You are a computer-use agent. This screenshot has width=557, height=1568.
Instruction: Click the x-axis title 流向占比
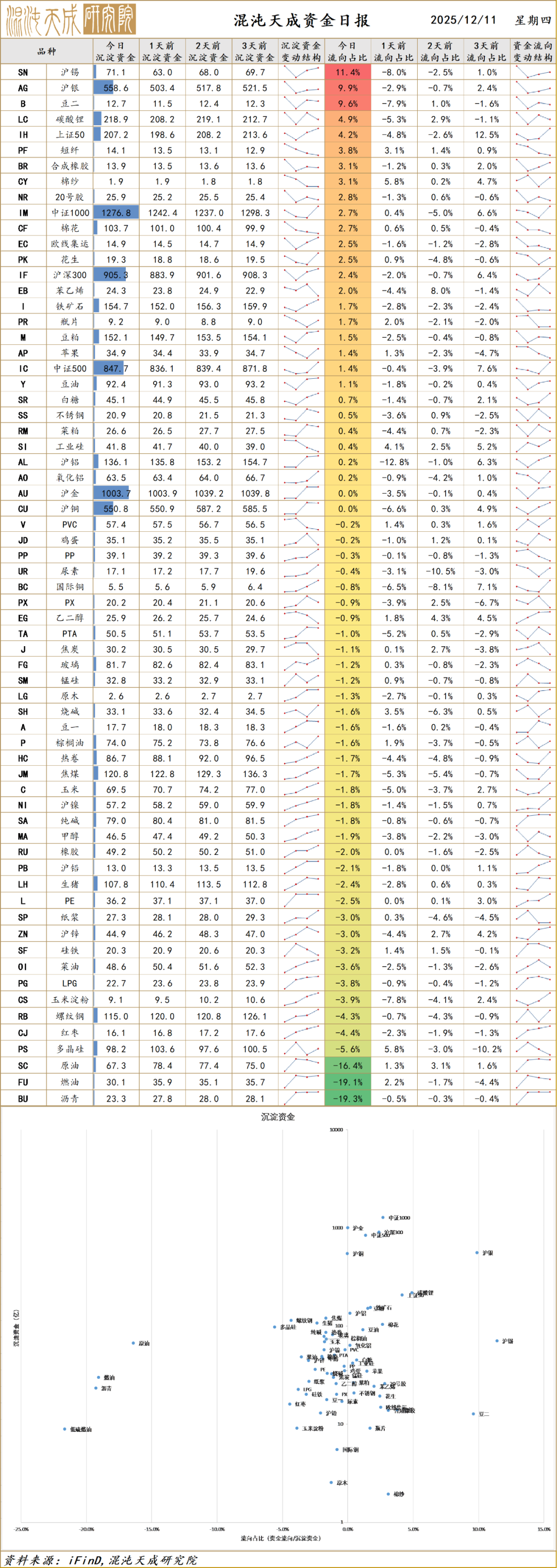[281, 1538]
